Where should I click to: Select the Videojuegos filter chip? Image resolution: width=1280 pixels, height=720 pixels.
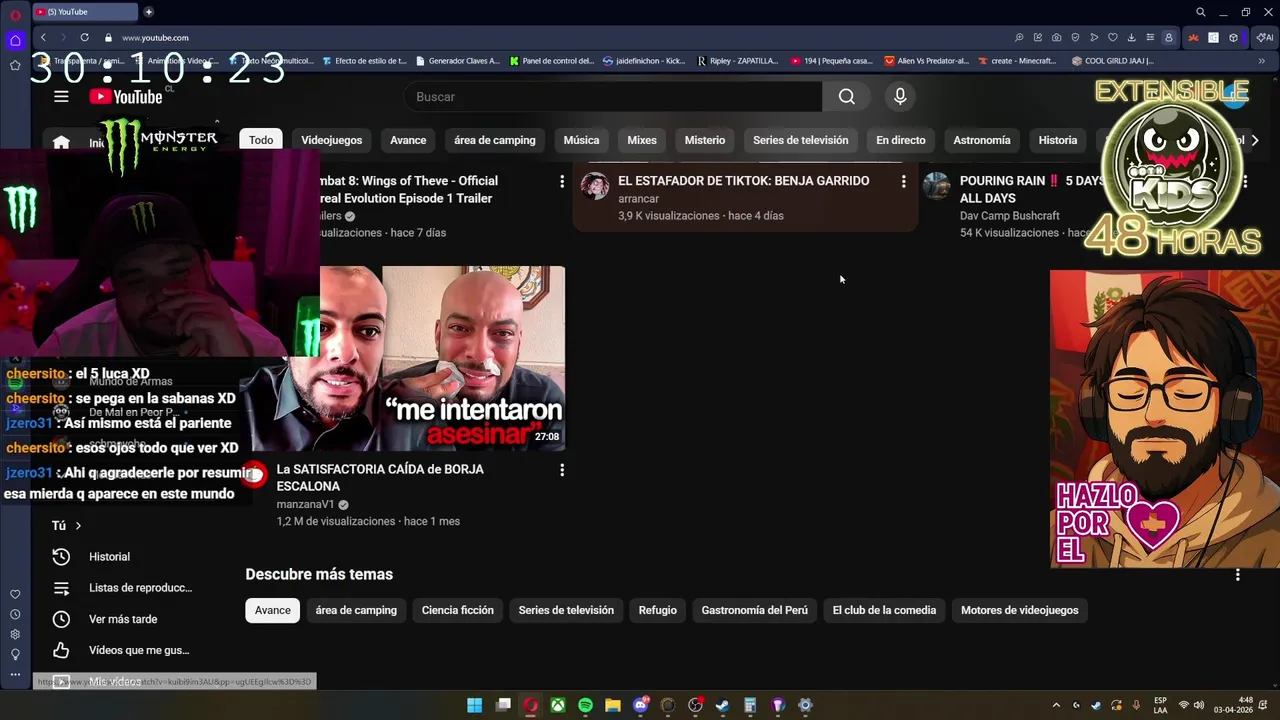click(x=332, y=140)
